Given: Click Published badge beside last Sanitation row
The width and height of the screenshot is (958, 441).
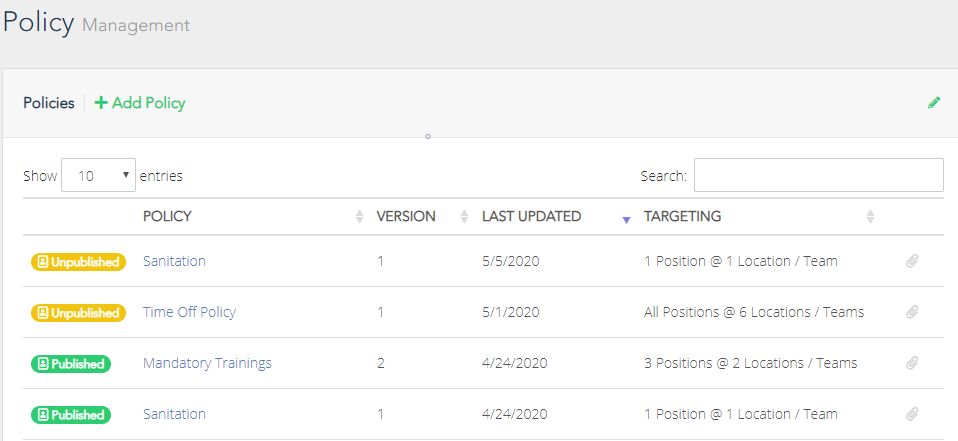Looking at the screenshot, I should coord(71,415).
